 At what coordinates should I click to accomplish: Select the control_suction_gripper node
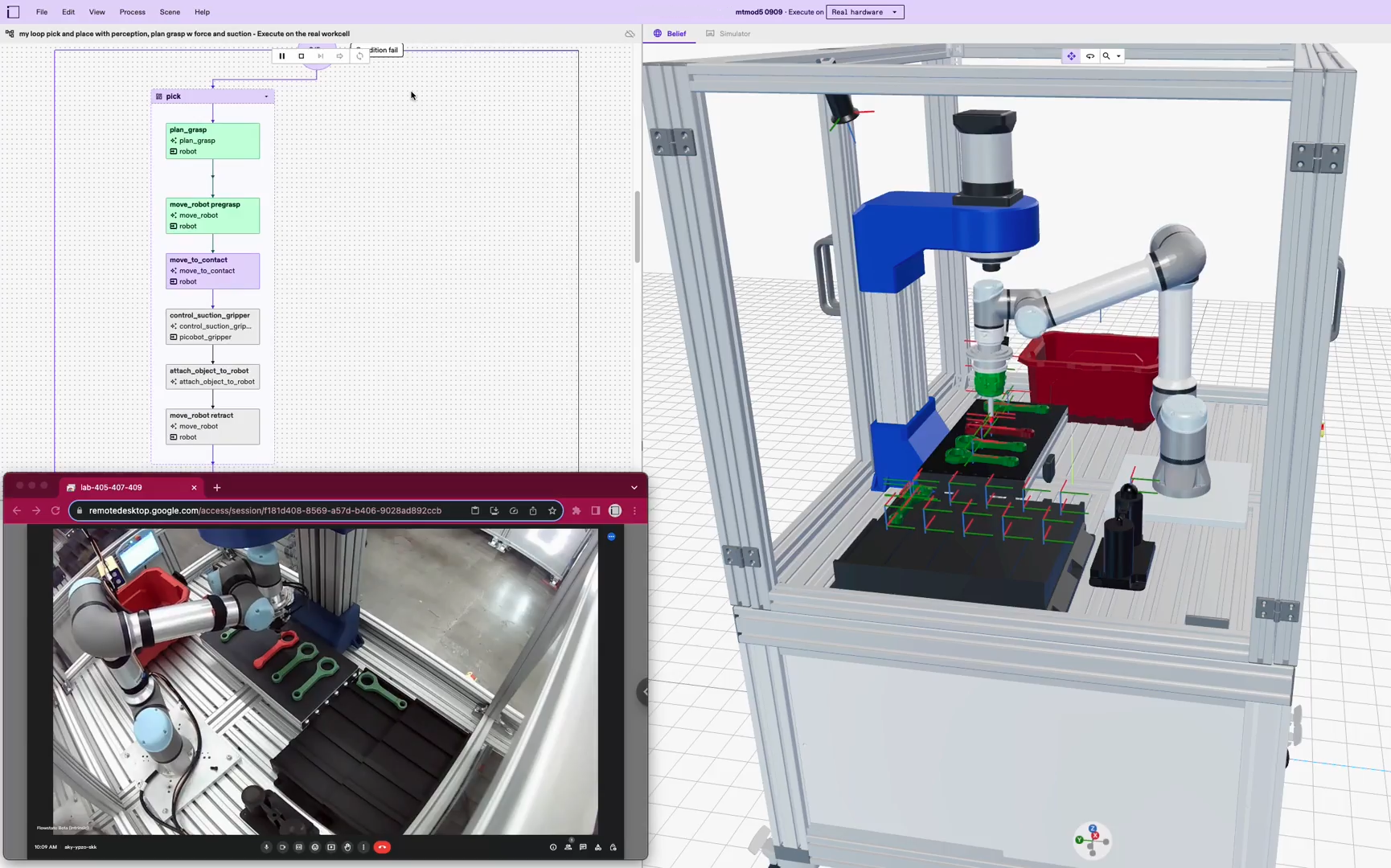[213, 326]
